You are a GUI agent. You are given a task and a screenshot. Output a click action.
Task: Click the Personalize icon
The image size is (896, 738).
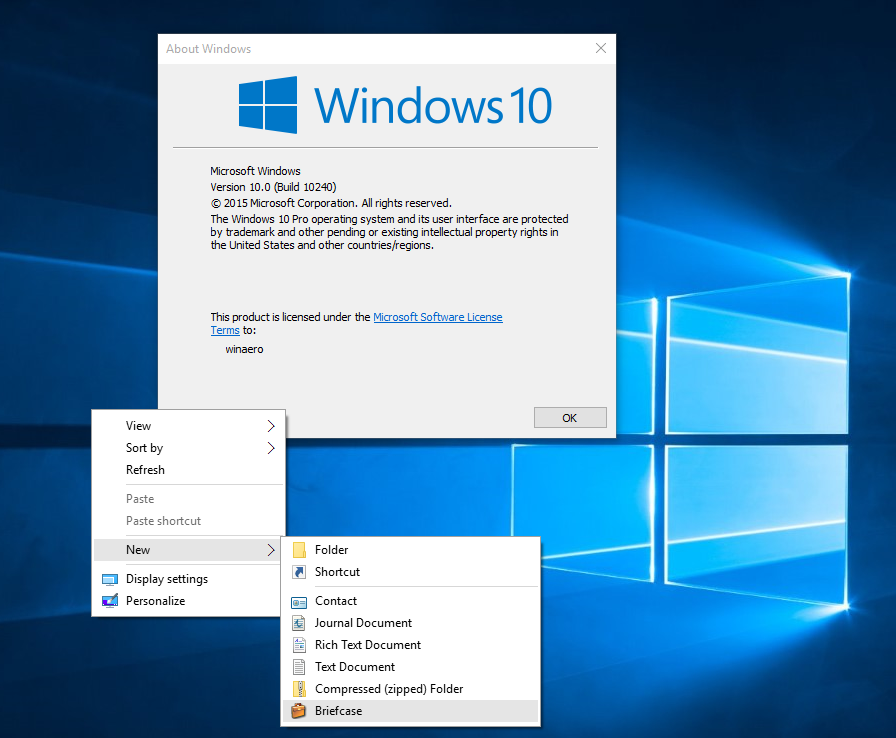110,601
